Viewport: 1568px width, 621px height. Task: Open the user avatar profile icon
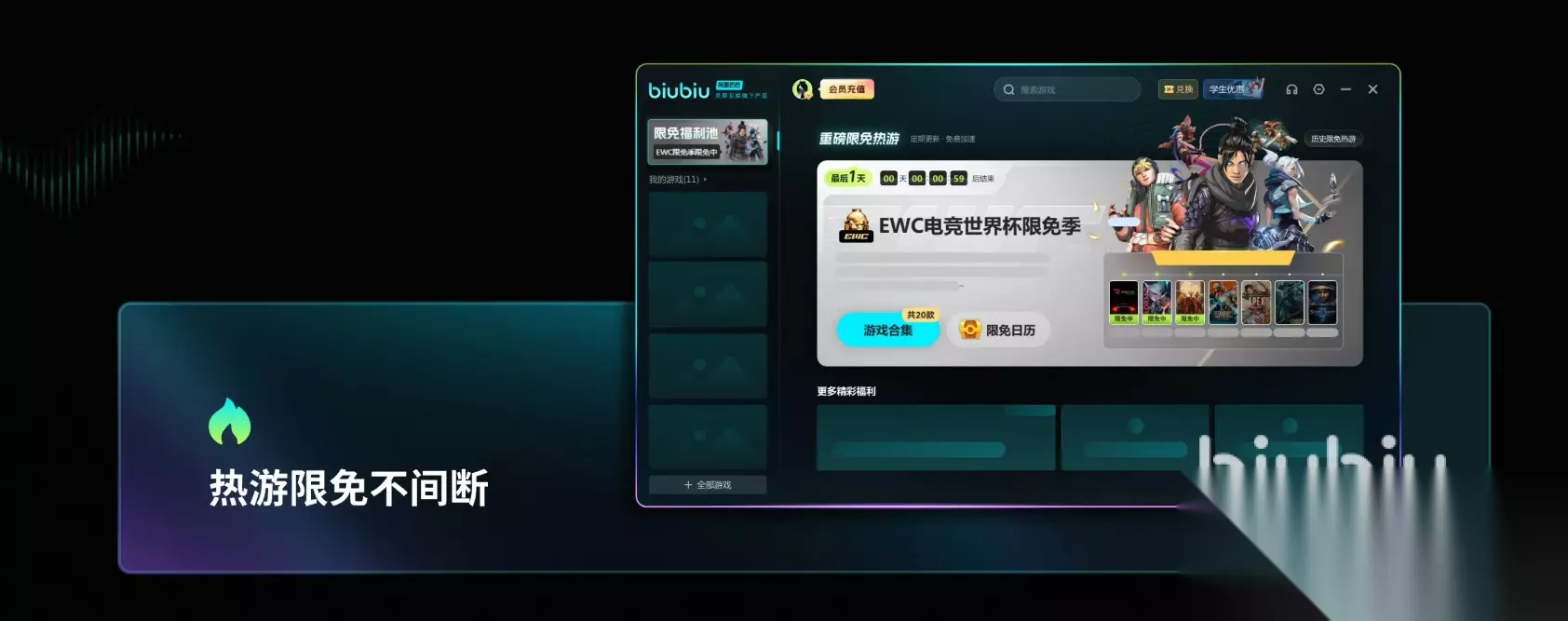(x=803, y=89)
